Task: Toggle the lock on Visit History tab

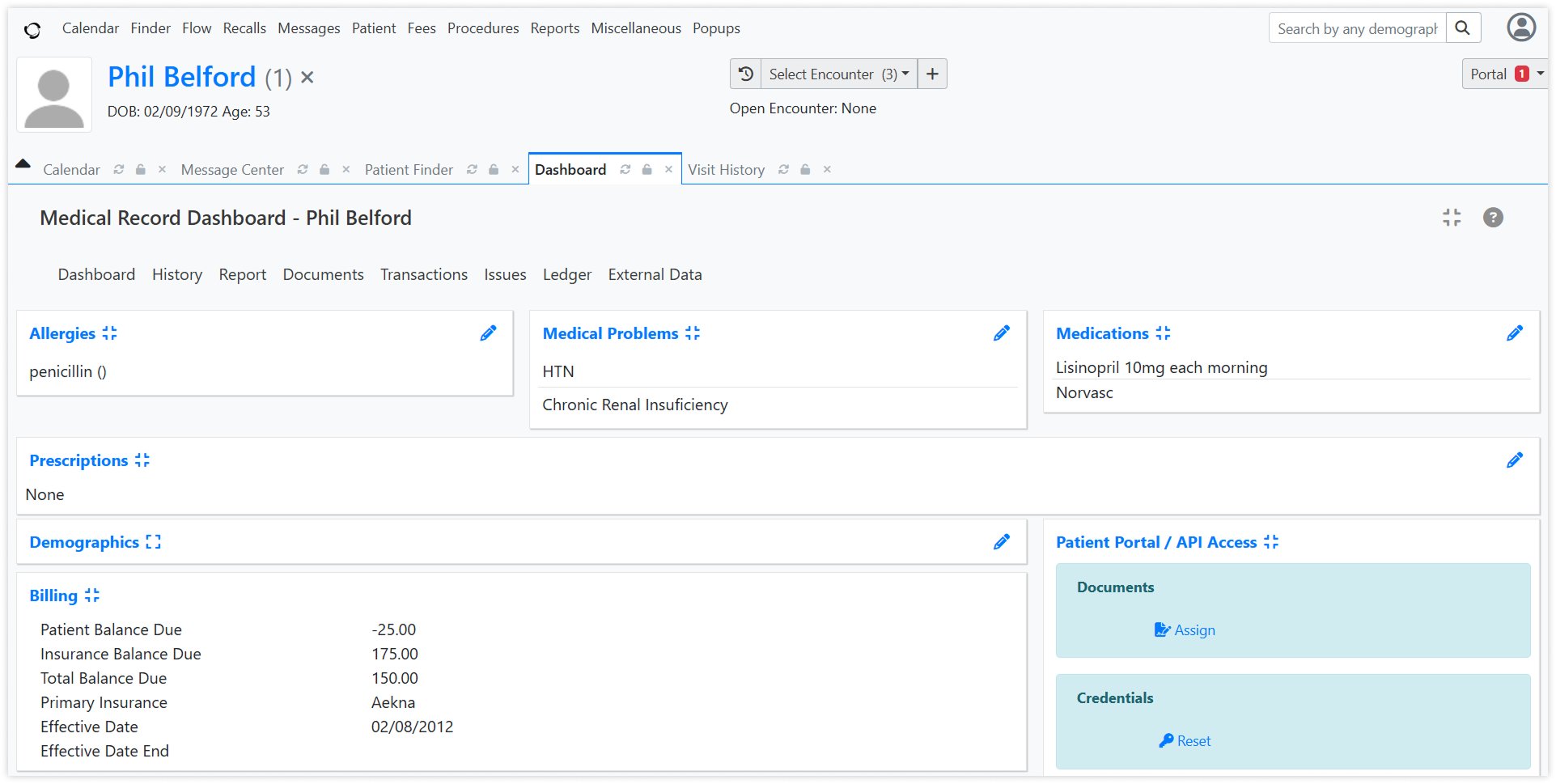Action: (805, 170)
